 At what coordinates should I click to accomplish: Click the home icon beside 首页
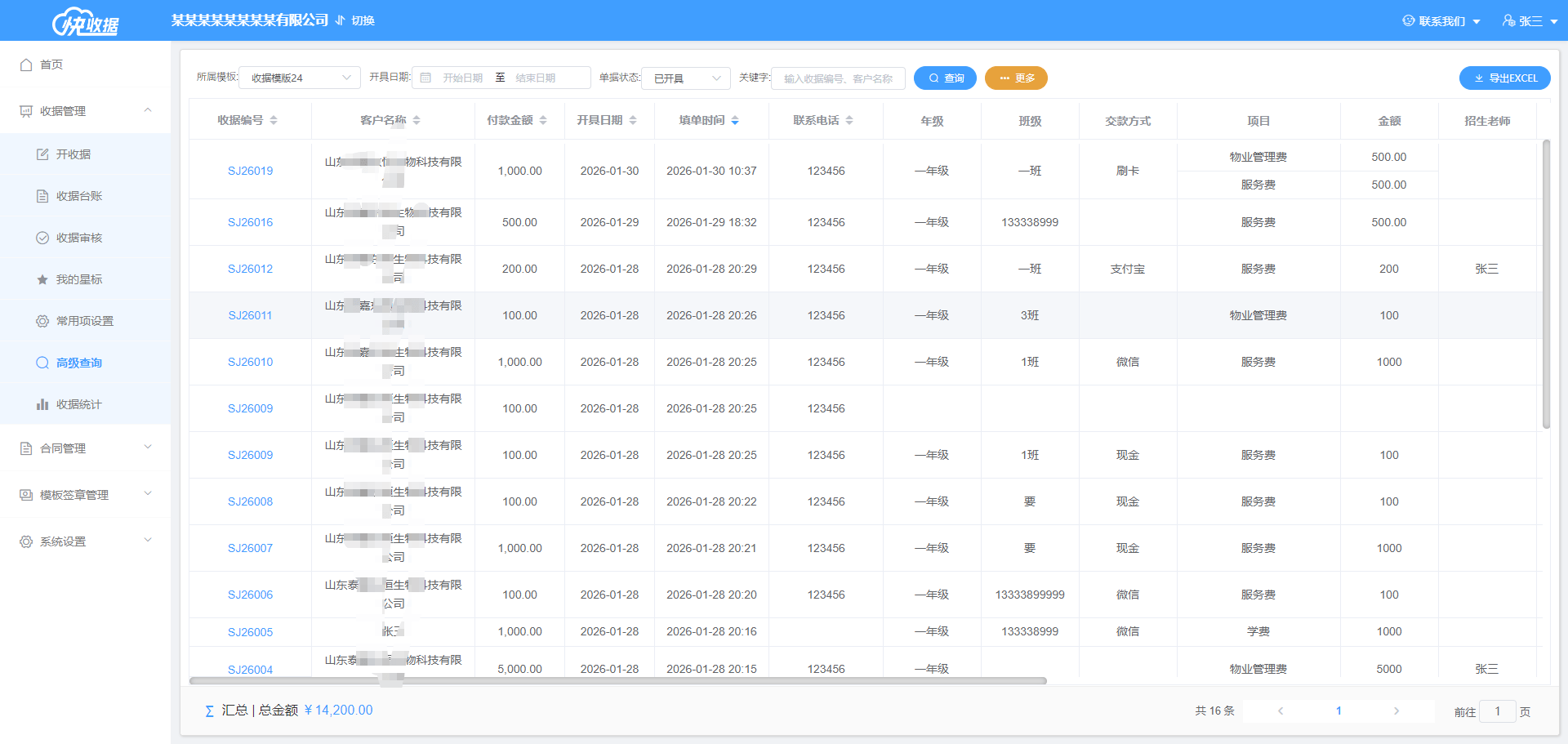click(26, 65)
